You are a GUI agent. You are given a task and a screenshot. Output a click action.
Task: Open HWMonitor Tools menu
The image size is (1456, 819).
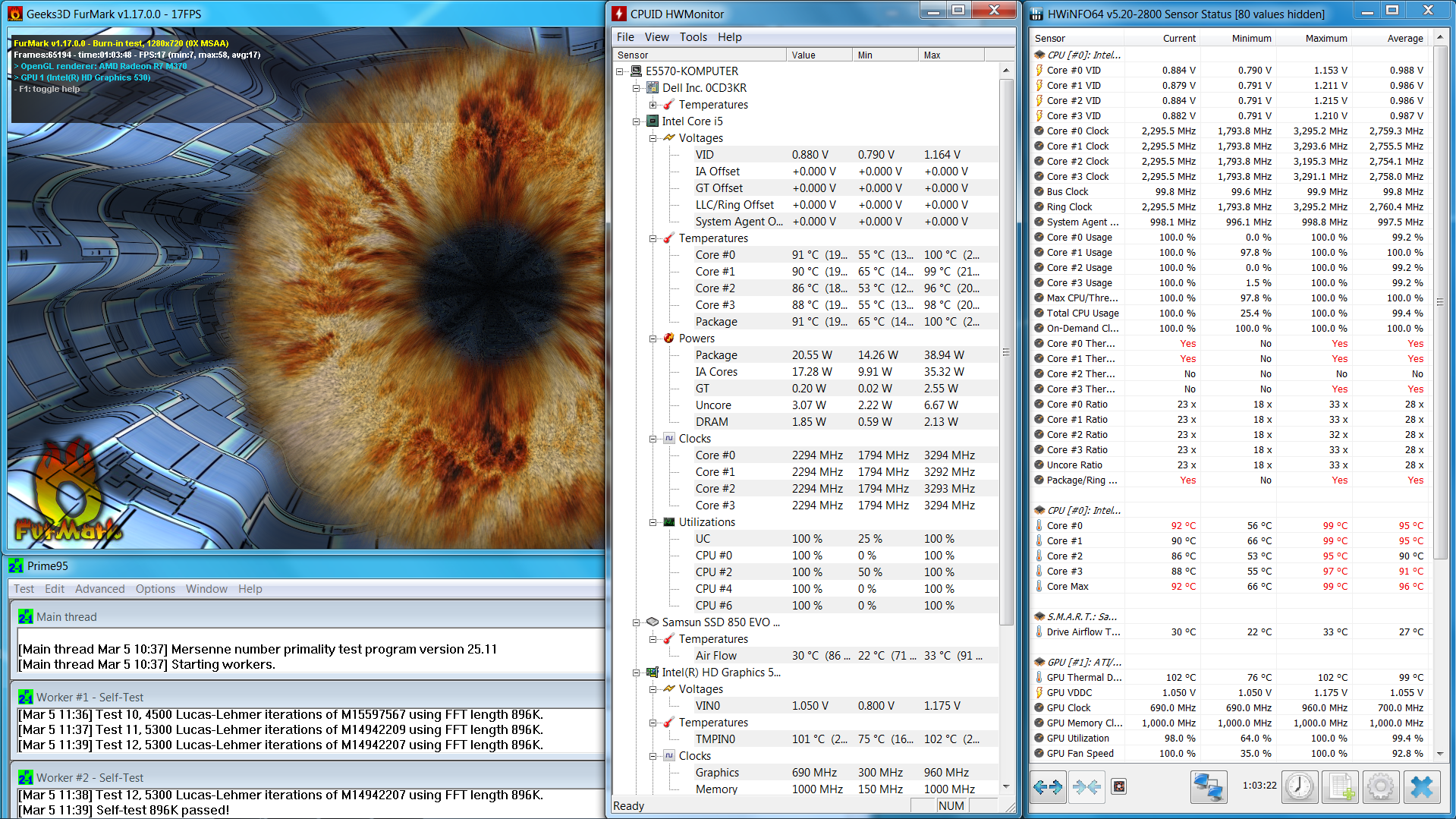[693, 37]
